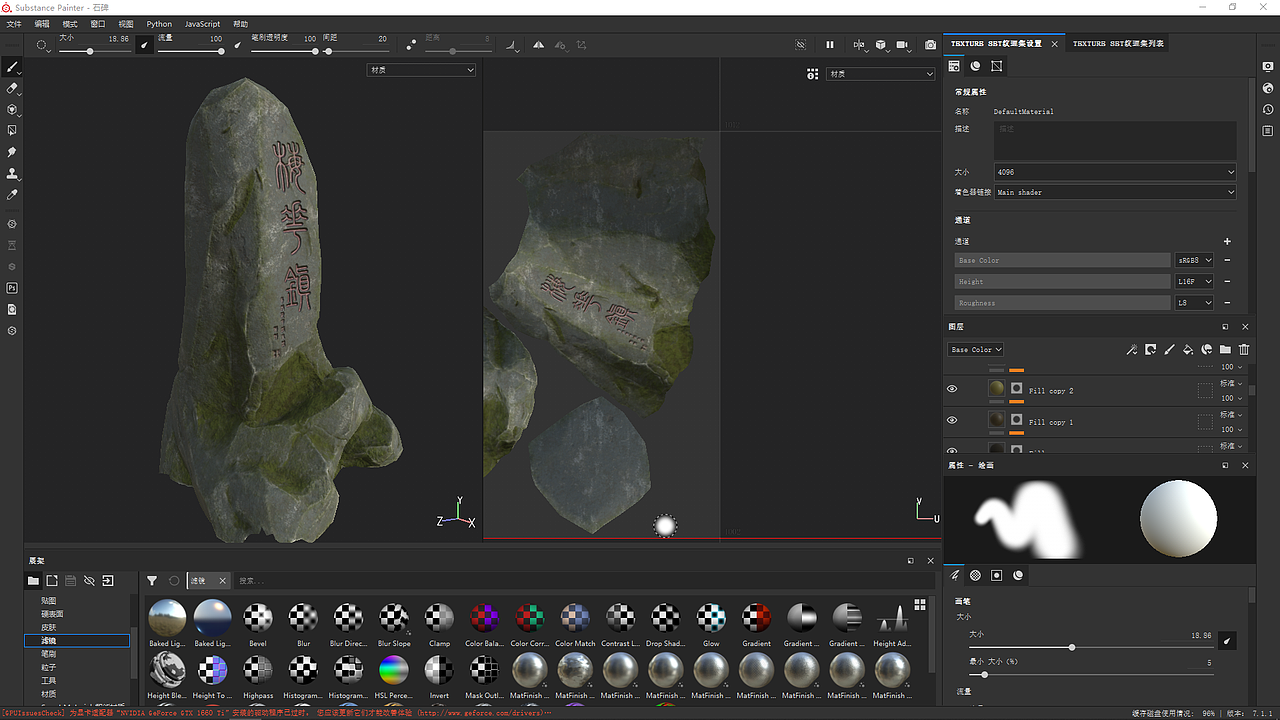Pick the material eyedropper tool
Viewport: 1280px width, 720px height.
tap(12, 195)
